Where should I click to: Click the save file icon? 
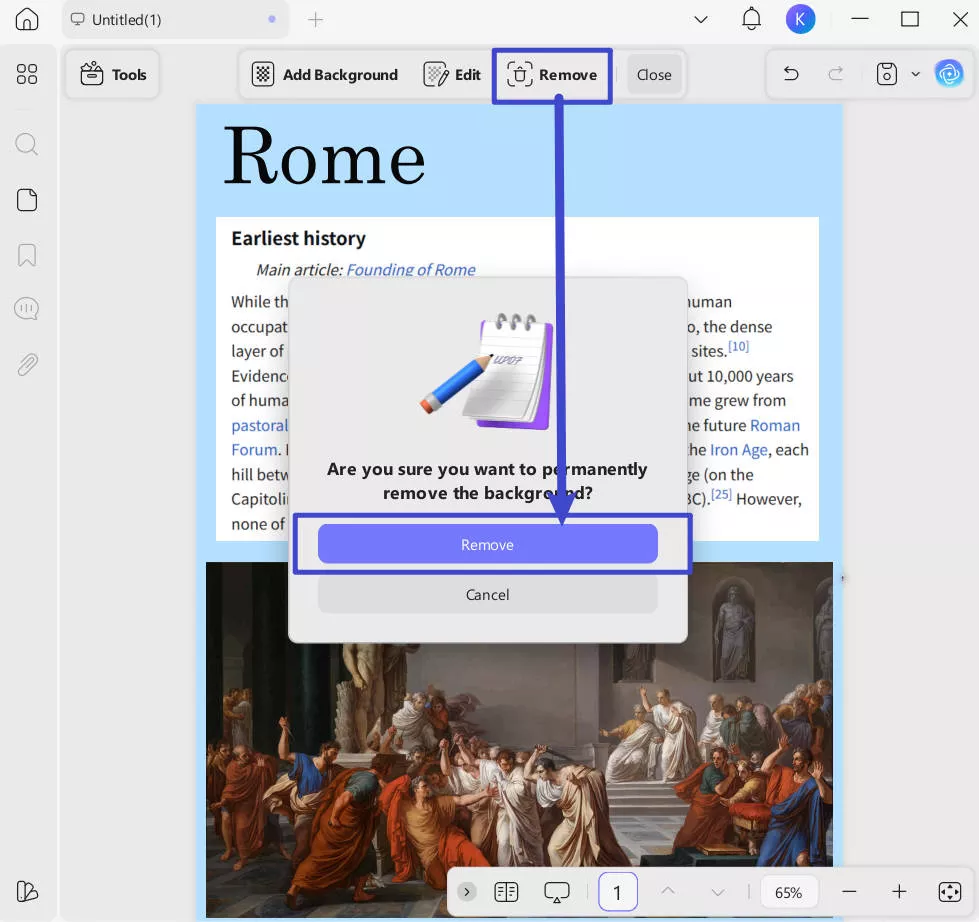coord(887,74)
